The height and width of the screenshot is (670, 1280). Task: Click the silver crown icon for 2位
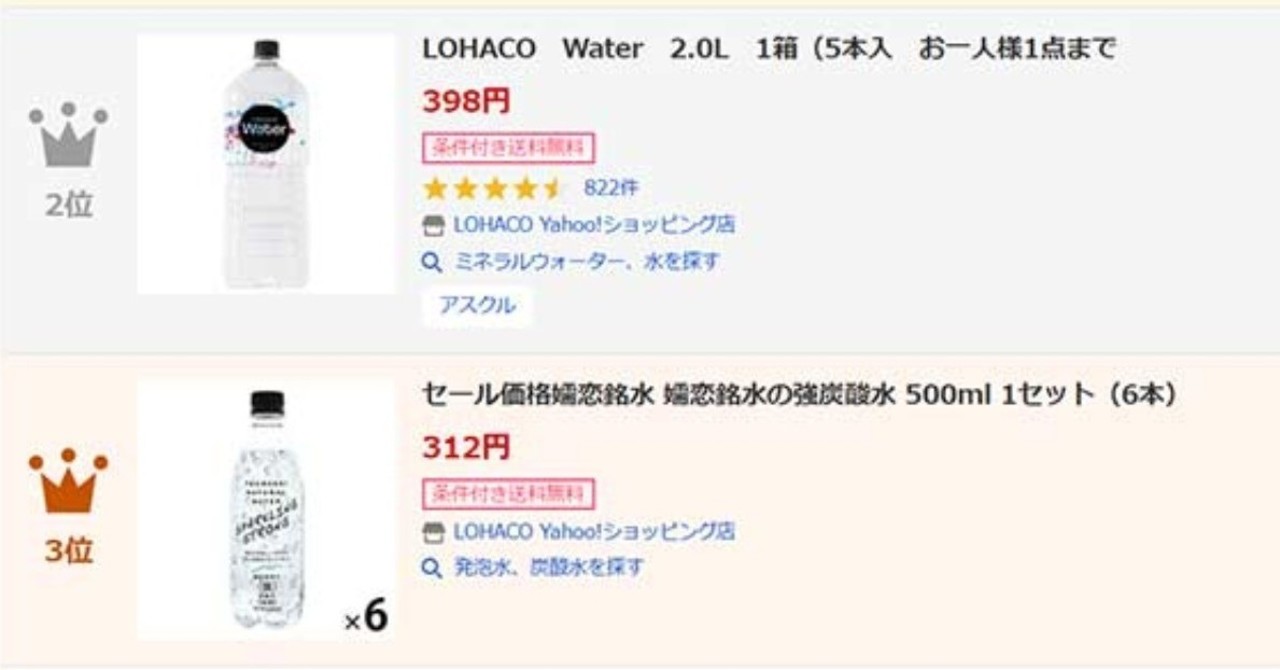[68, 134]
